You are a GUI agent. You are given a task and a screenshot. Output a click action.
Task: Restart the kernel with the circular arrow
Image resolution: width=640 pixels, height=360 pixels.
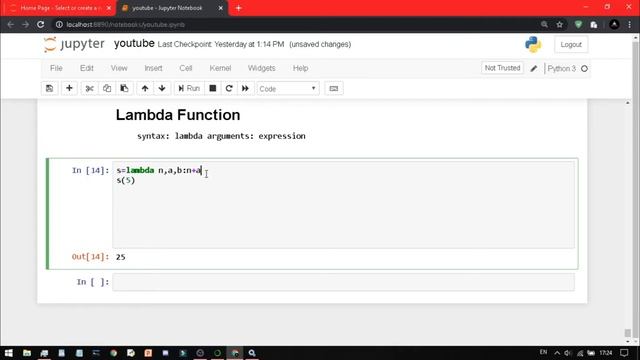click(229, 89)
